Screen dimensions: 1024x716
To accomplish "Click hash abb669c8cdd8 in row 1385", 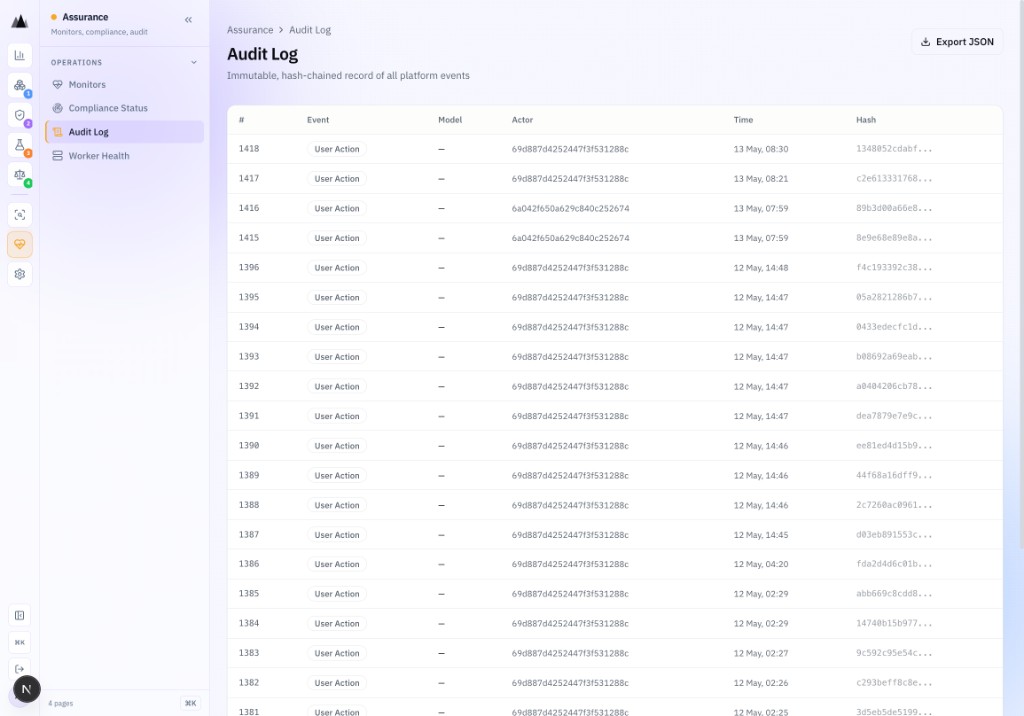I will pos(894,594).
